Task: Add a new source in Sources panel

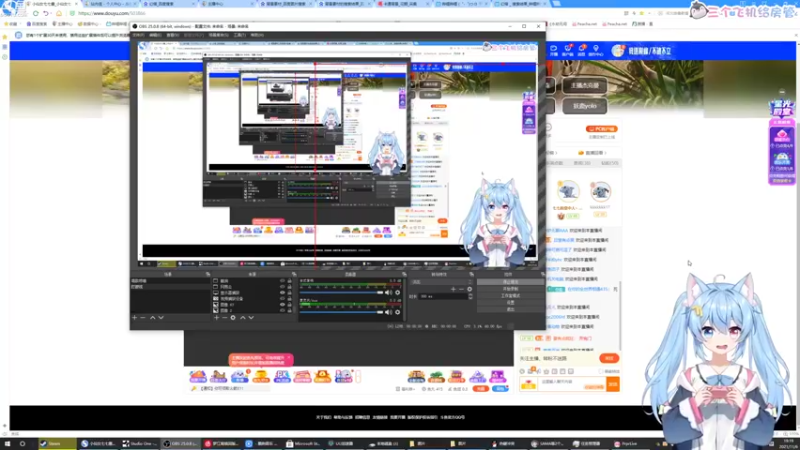Action: click(216, 317)
